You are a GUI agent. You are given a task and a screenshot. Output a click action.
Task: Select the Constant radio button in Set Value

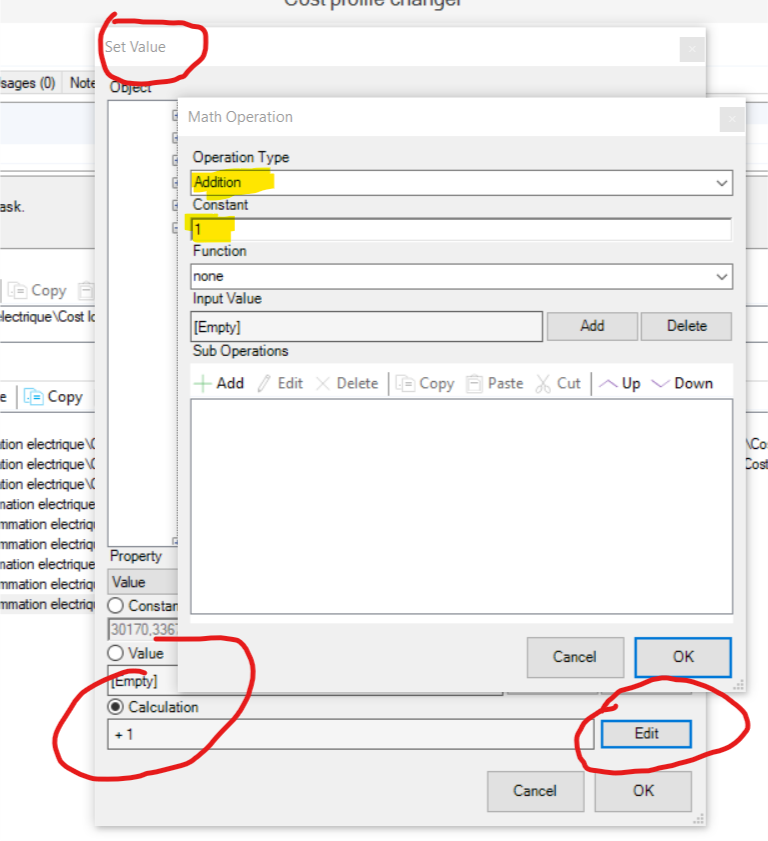pyautogui.click(x=116, y=605)
